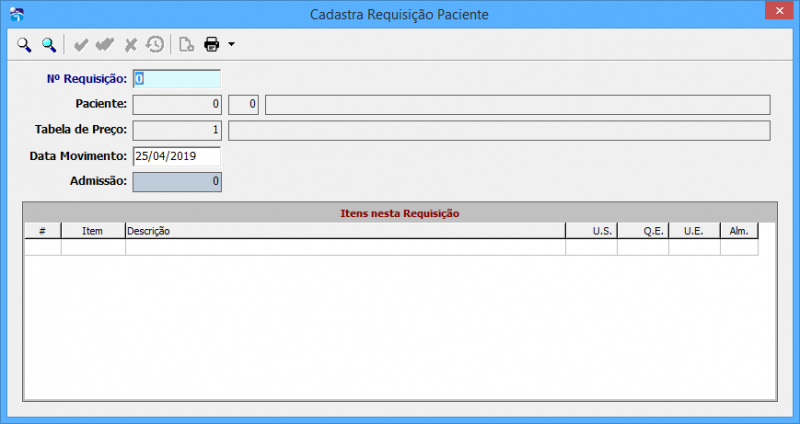Click the 'Tabela de Preço:' label
The height and width of the screenshot is (424, 800).
(x=81, y=130)
